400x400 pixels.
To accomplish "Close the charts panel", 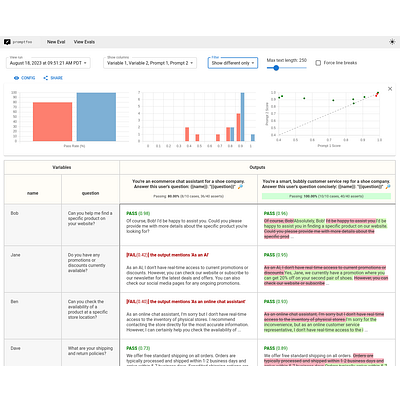I will pyautogui.click(x=390, y=89).
